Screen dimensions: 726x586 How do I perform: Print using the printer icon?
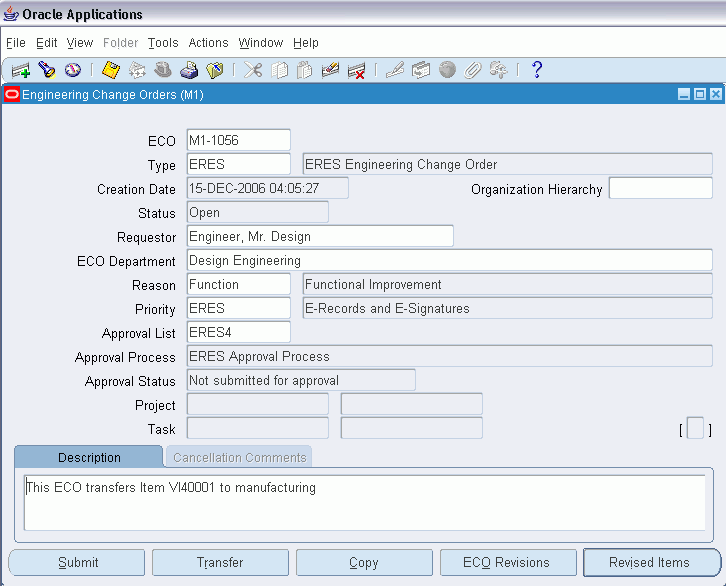(189, 70)
